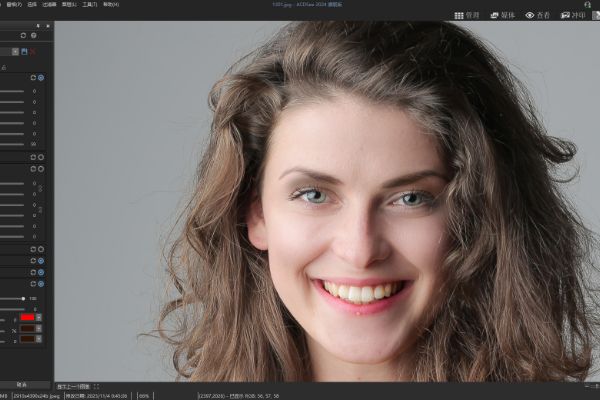Open the 工具 (Tools) menu

click(89, 5)
